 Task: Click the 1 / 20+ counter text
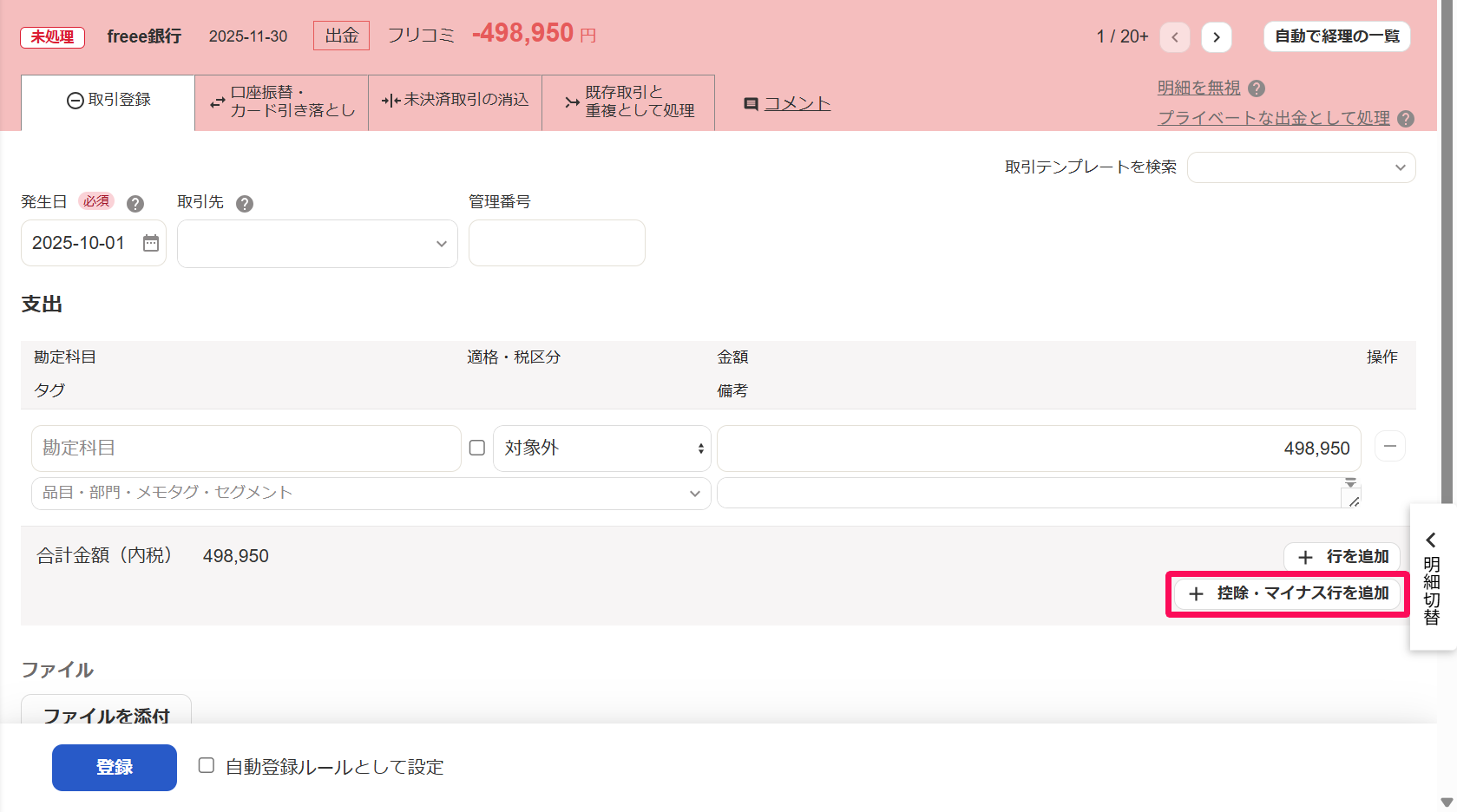pyautogui.click(x=1123, y=36)
